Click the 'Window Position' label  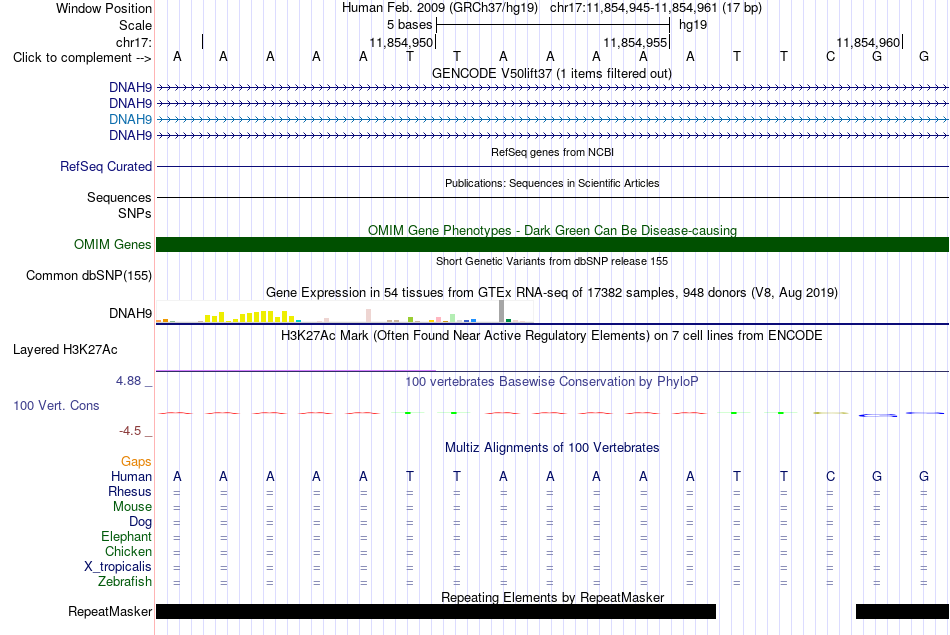click(x=104, y=8)
